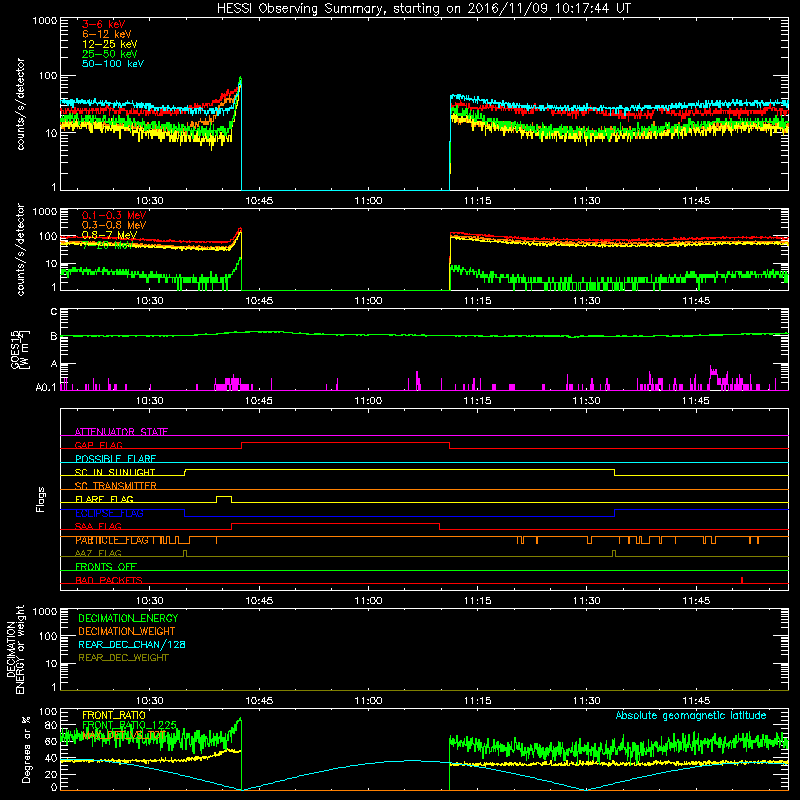Click the FRONT_RATIO_1225 legend label
Image resolution: width=800 pixels, height=800 pixels.
(x=129, y=725)
